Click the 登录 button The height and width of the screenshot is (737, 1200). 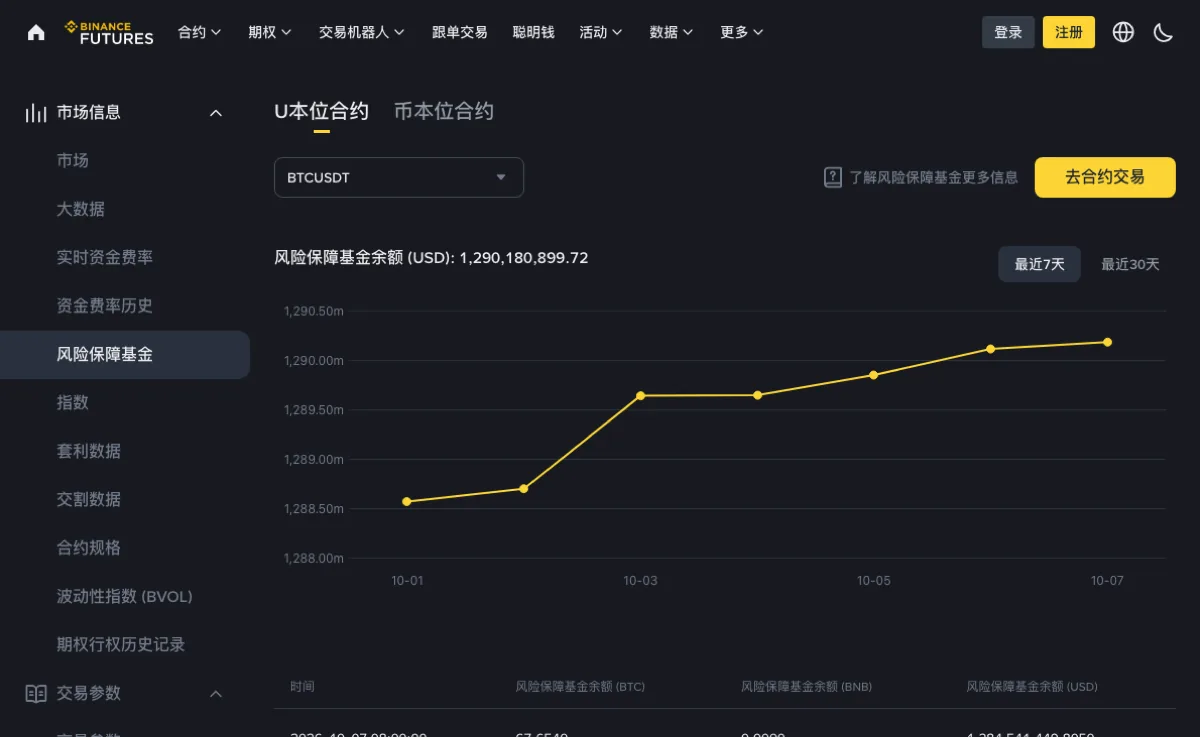[x=1008, y=32]
